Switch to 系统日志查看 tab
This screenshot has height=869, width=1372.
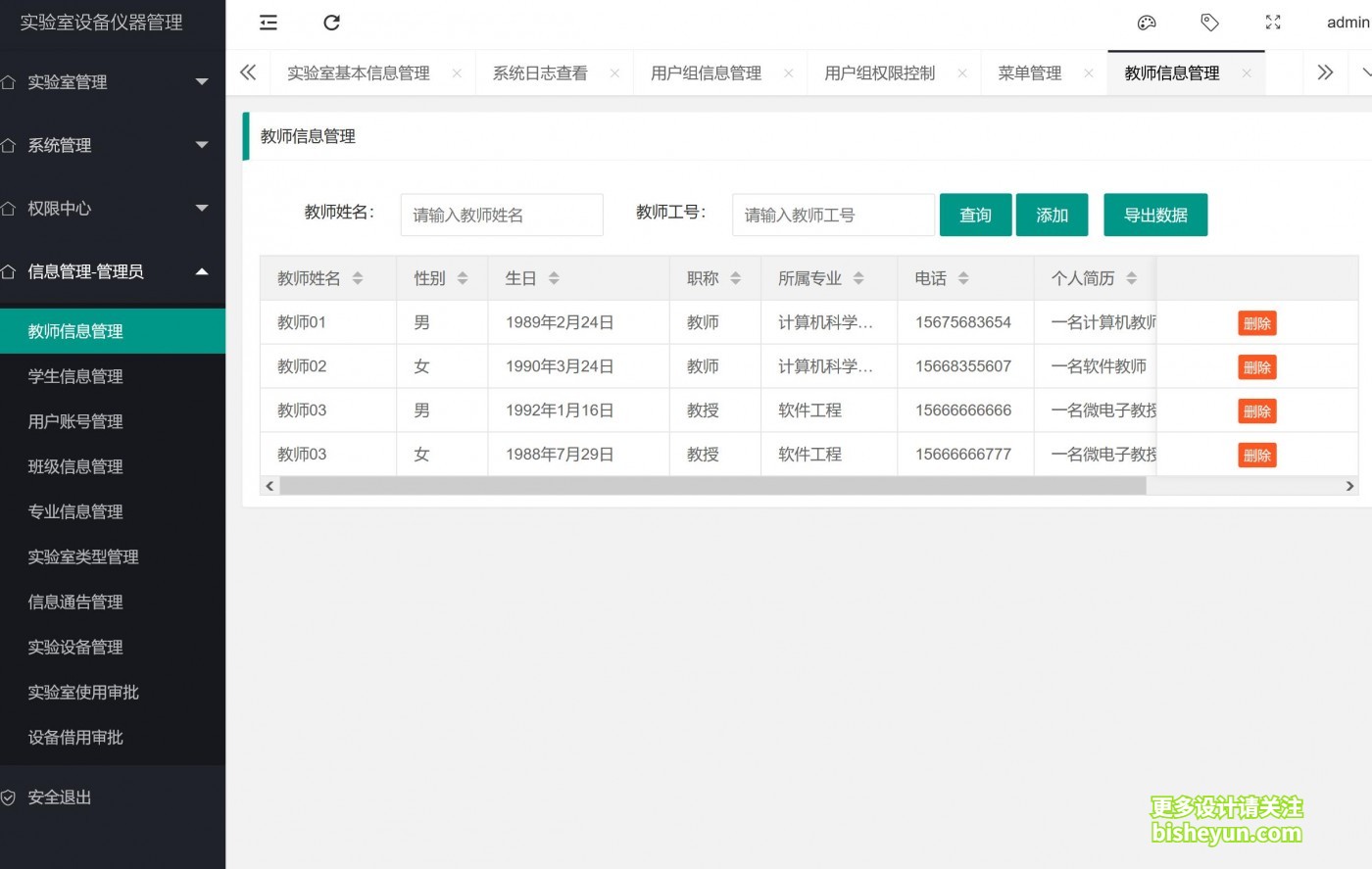click(x=540, y=73)
